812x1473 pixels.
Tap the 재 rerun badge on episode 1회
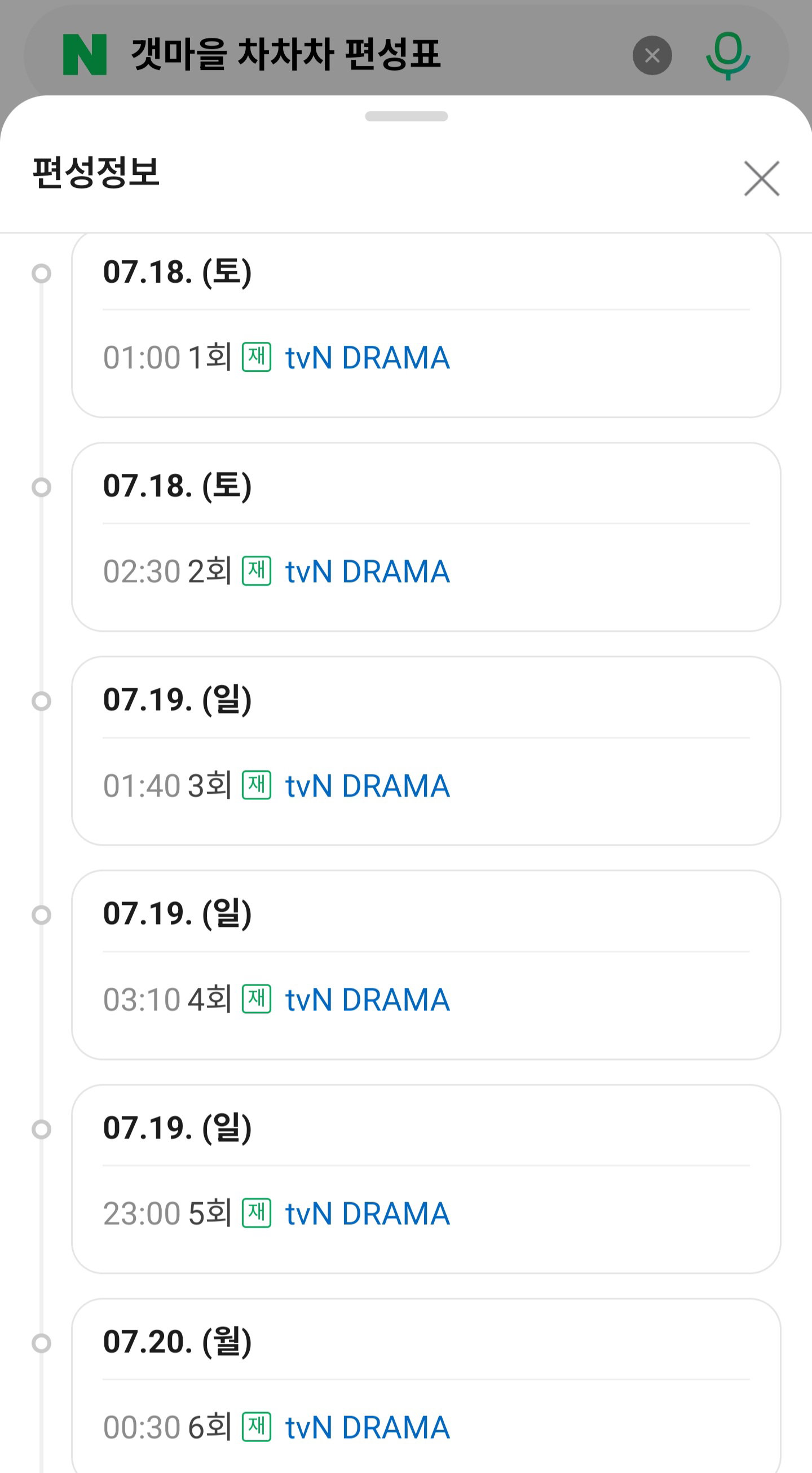[x=257, y=357]
